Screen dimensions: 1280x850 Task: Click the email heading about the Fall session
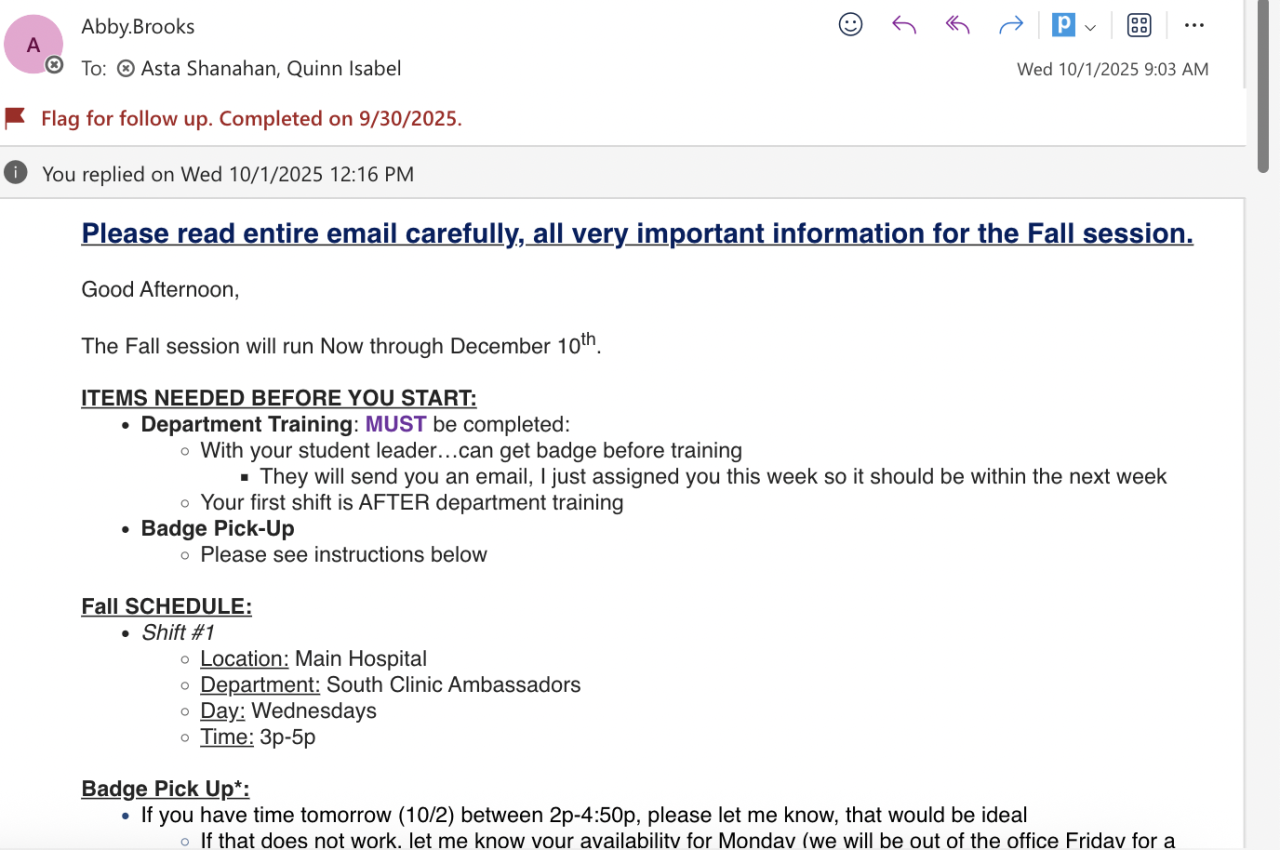tap(637, 233)
